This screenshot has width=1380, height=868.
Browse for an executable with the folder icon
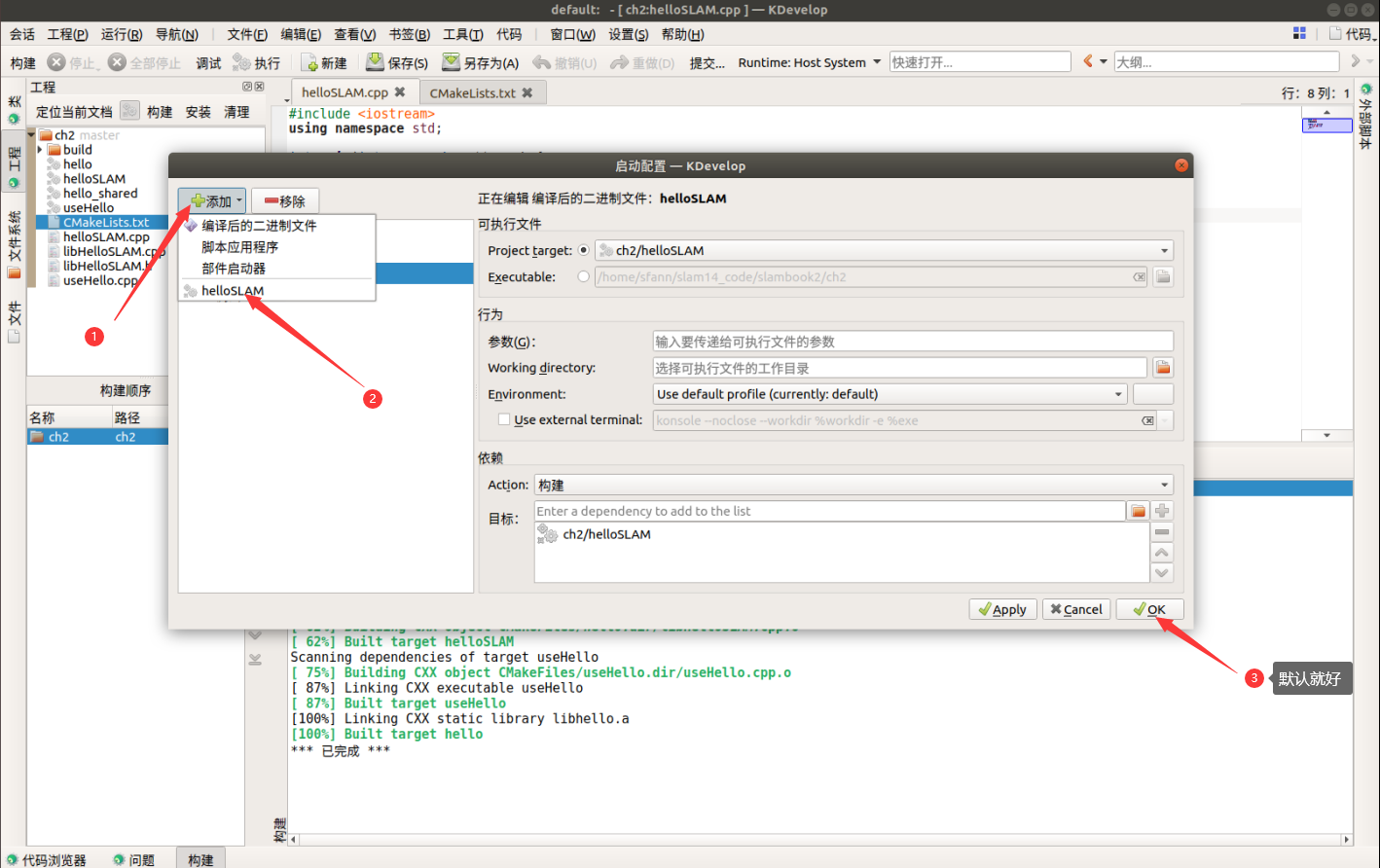pos(1162,277)
